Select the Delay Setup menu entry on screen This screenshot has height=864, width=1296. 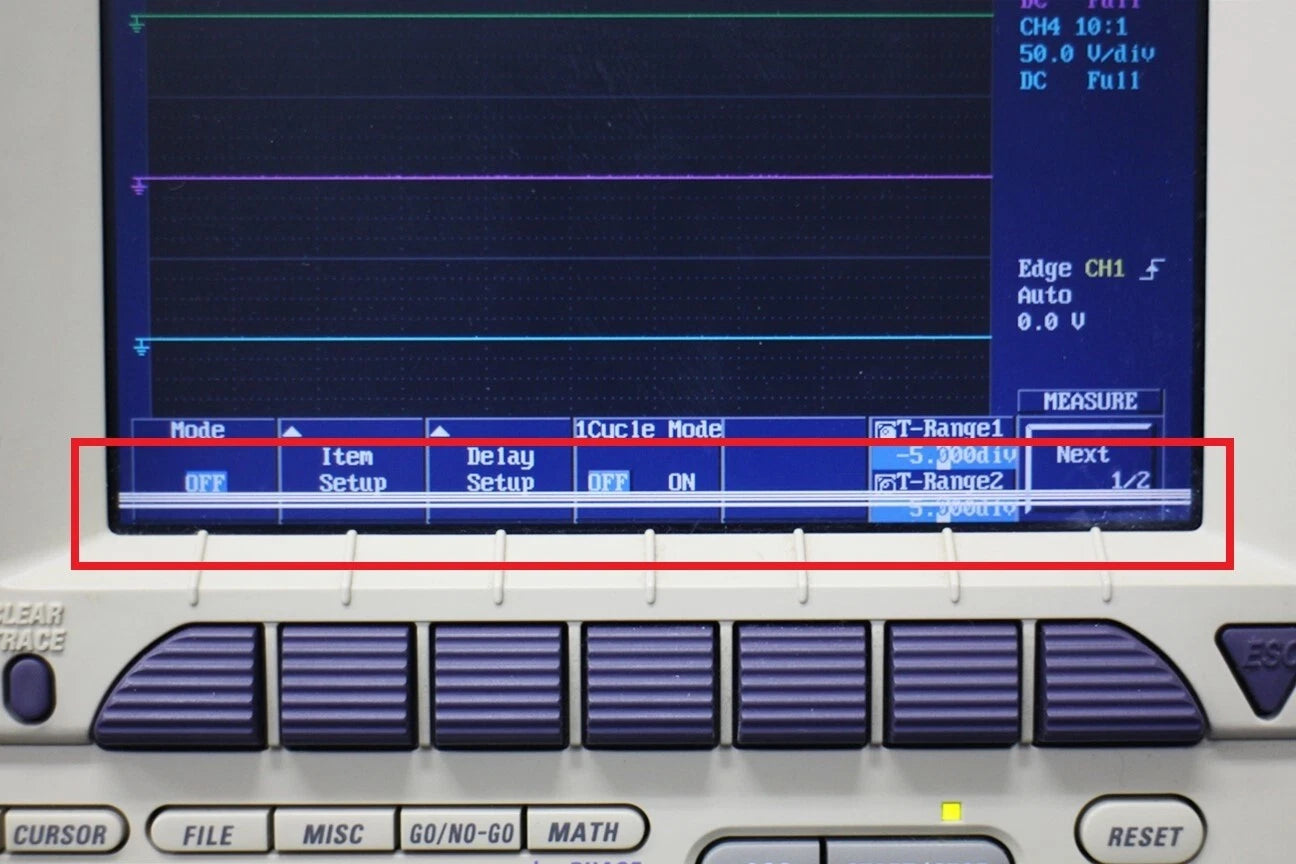tap(499, 470)
